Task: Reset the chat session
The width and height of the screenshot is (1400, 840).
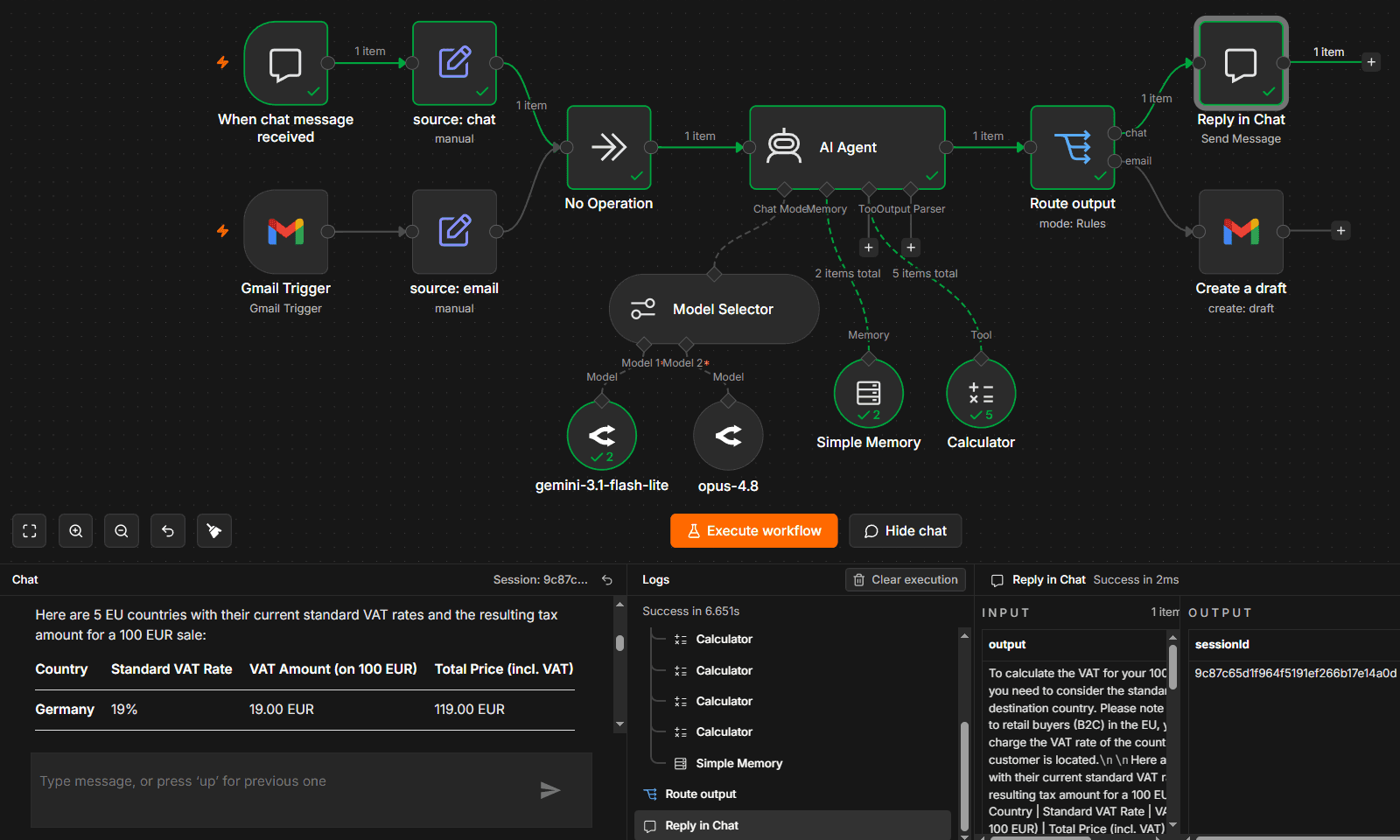Action: 607,580
